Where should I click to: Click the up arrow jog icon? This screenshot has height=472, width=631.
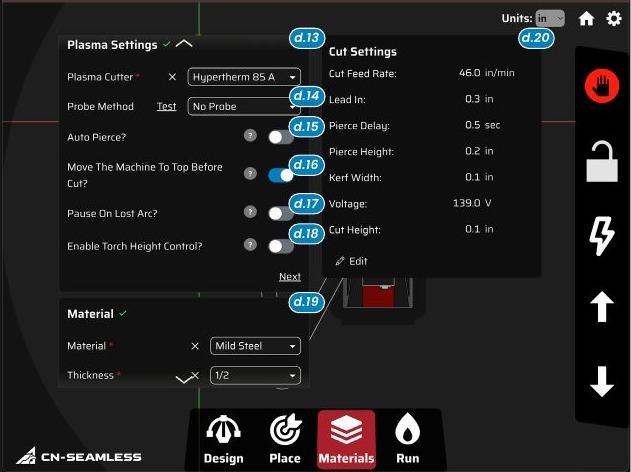pyautogui.click(x=602, y=307)
